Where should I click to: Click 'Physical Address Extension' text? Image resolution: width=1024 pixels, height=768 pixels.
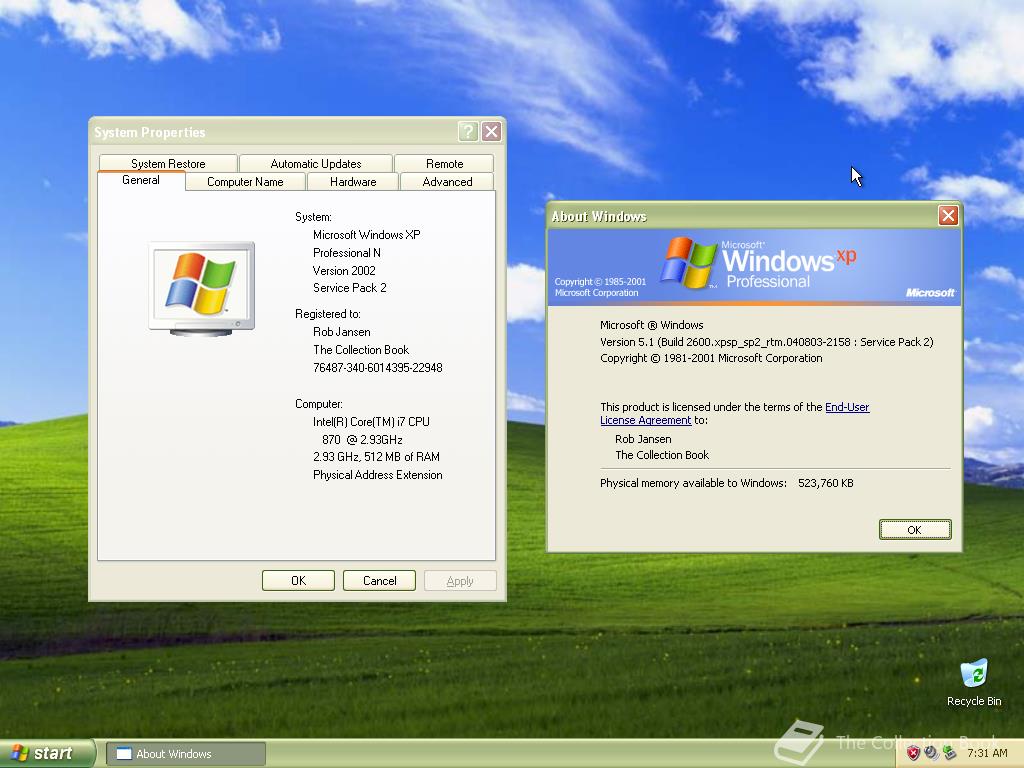point(377,475)
